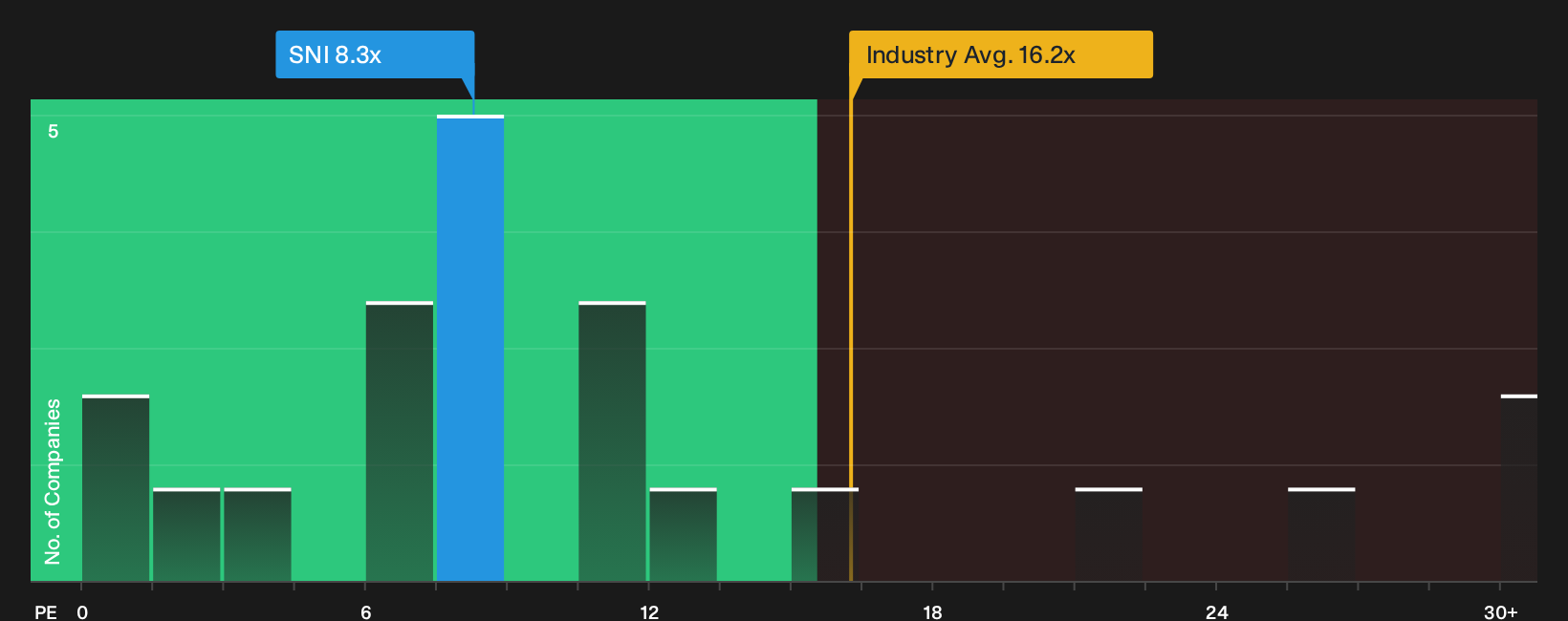Click the dark bar between 18 and 24

(x=1109, y=534)
